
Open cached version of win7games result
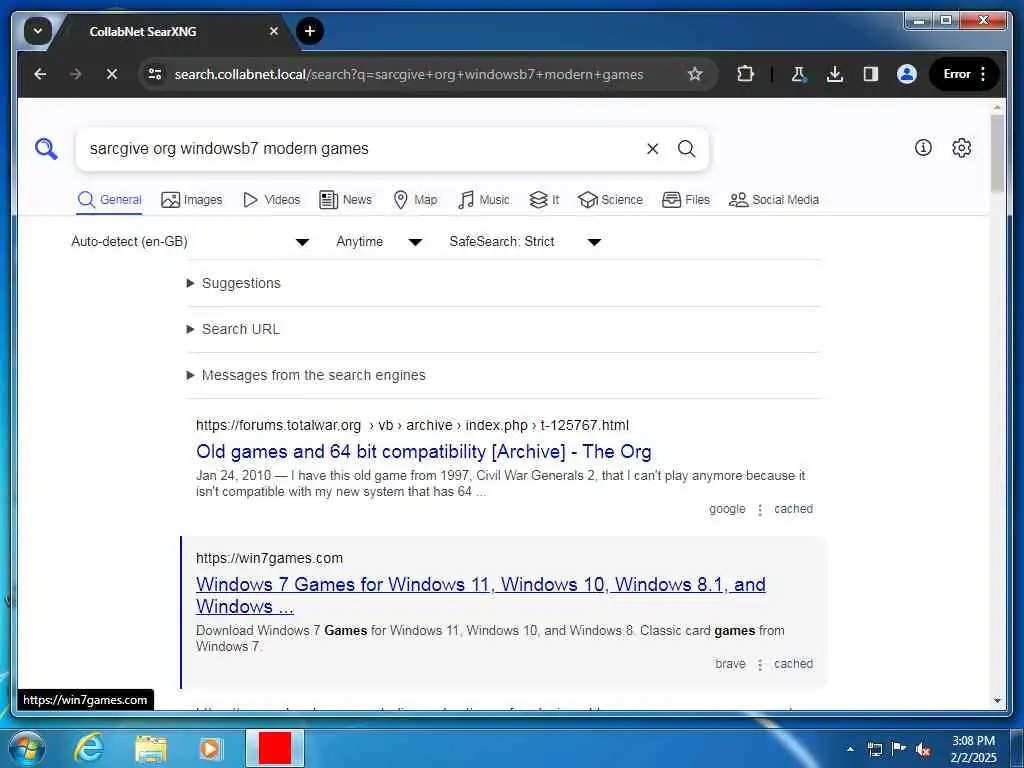pos(793,664)
